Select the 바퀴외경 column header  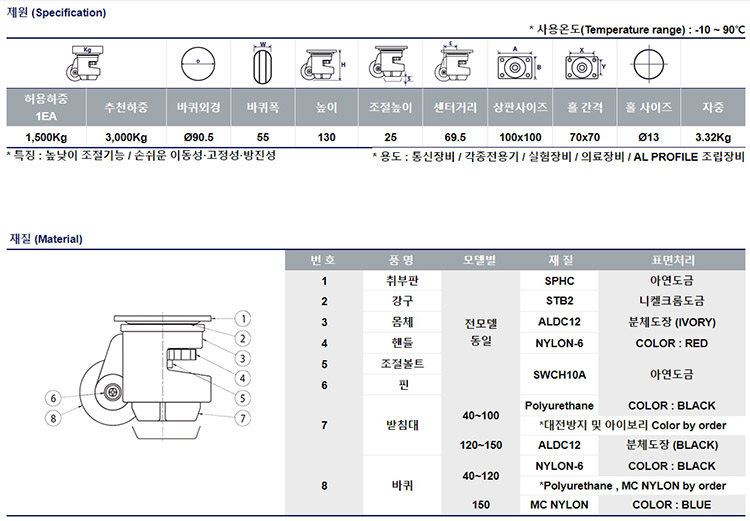tap(199, 107)
